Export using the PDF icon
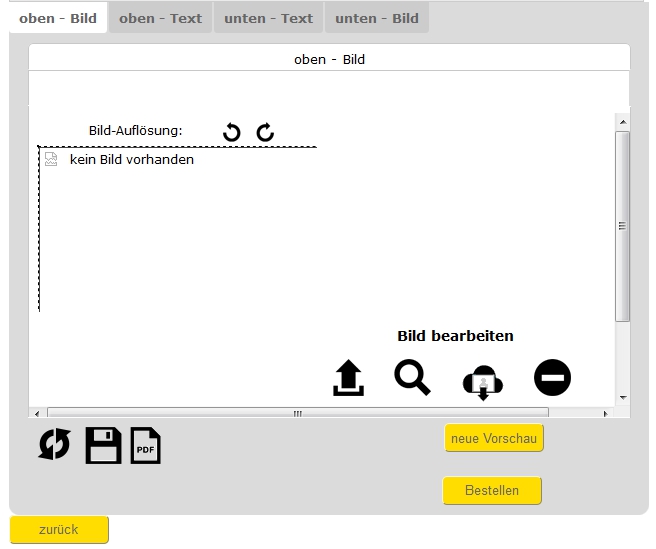This screenshot has width=656, height=549. (146, 445)
